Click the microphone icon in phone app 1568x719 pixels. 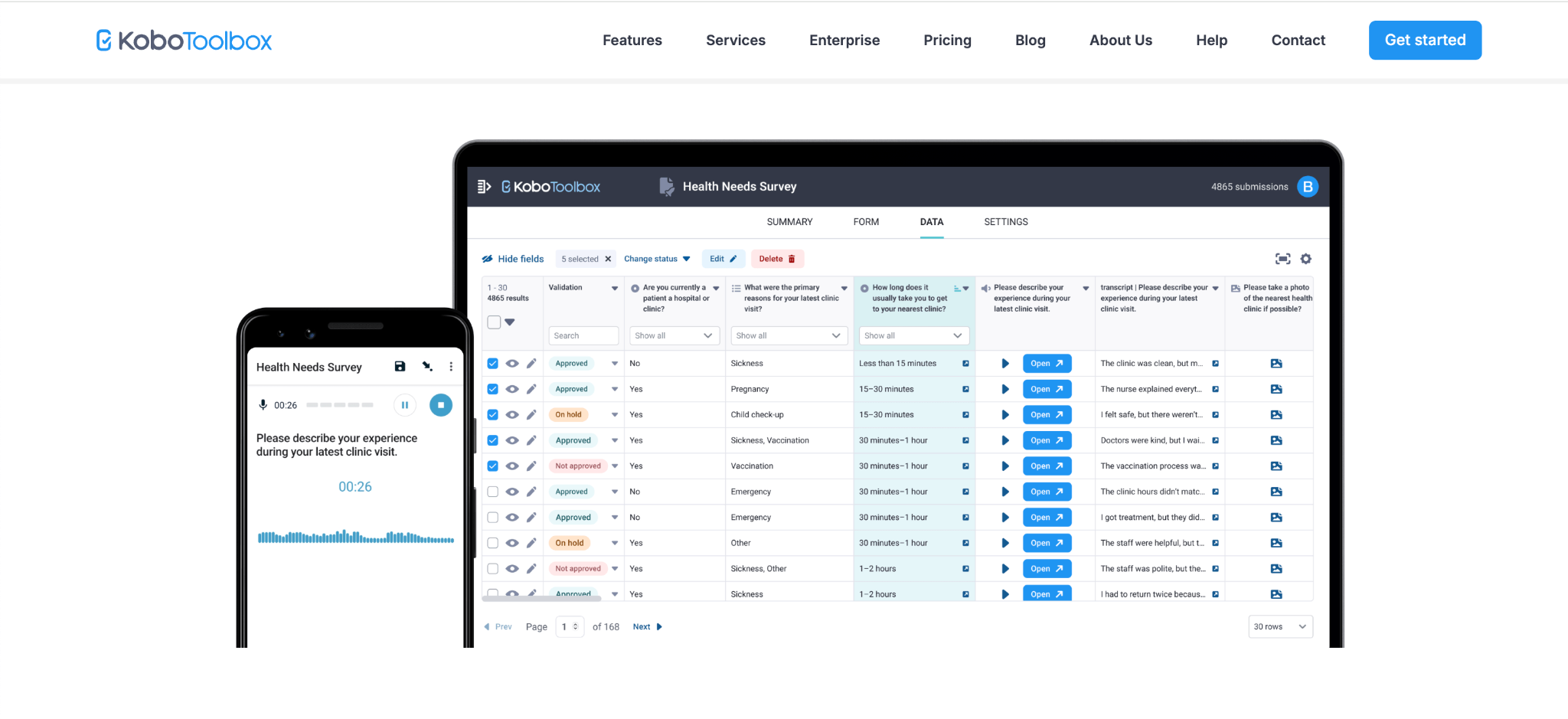click(263, 405)
